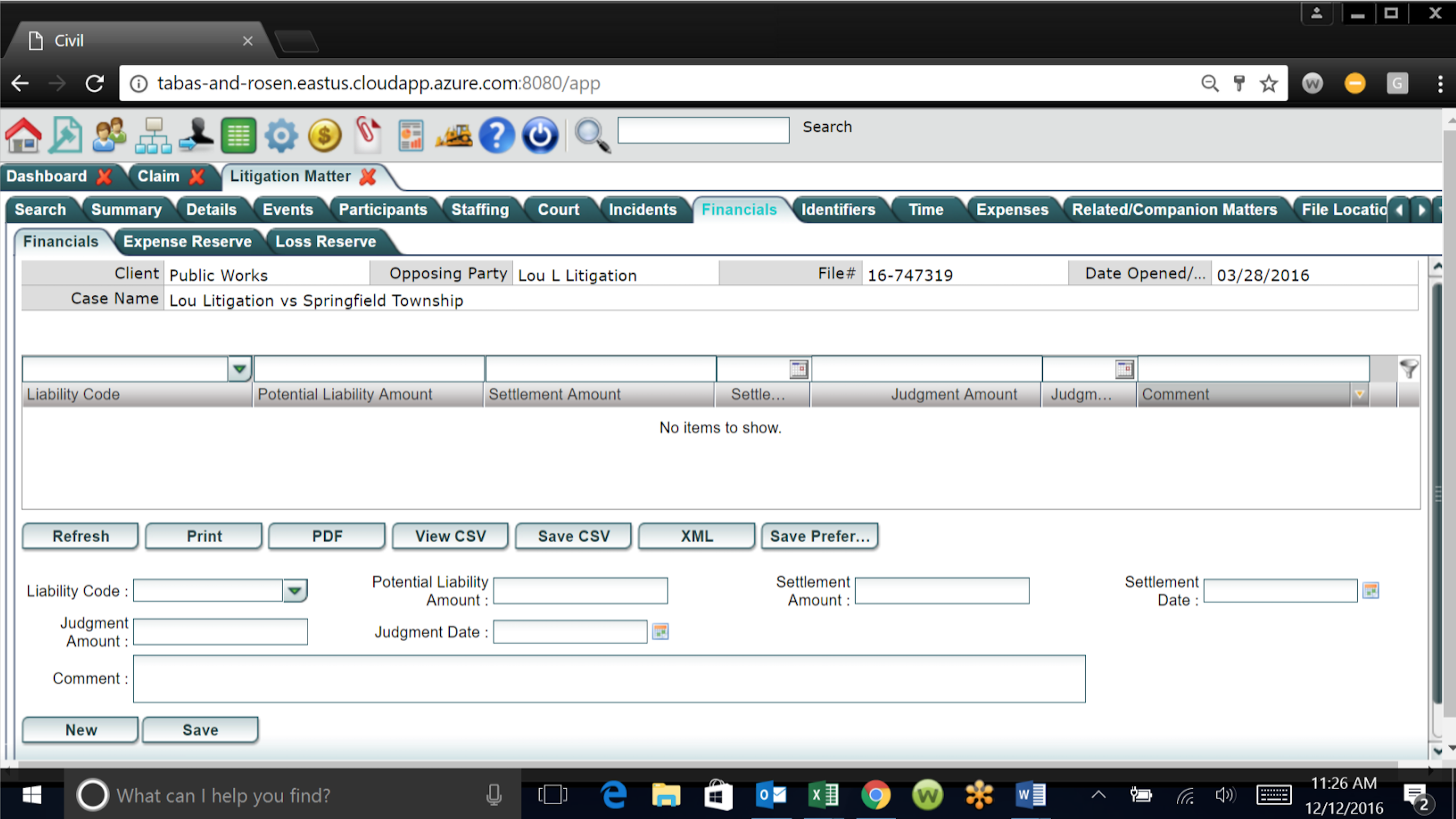1456x819 pixels.
Task: Click the green spreadsheet grid icon
Action: [238, 136]
